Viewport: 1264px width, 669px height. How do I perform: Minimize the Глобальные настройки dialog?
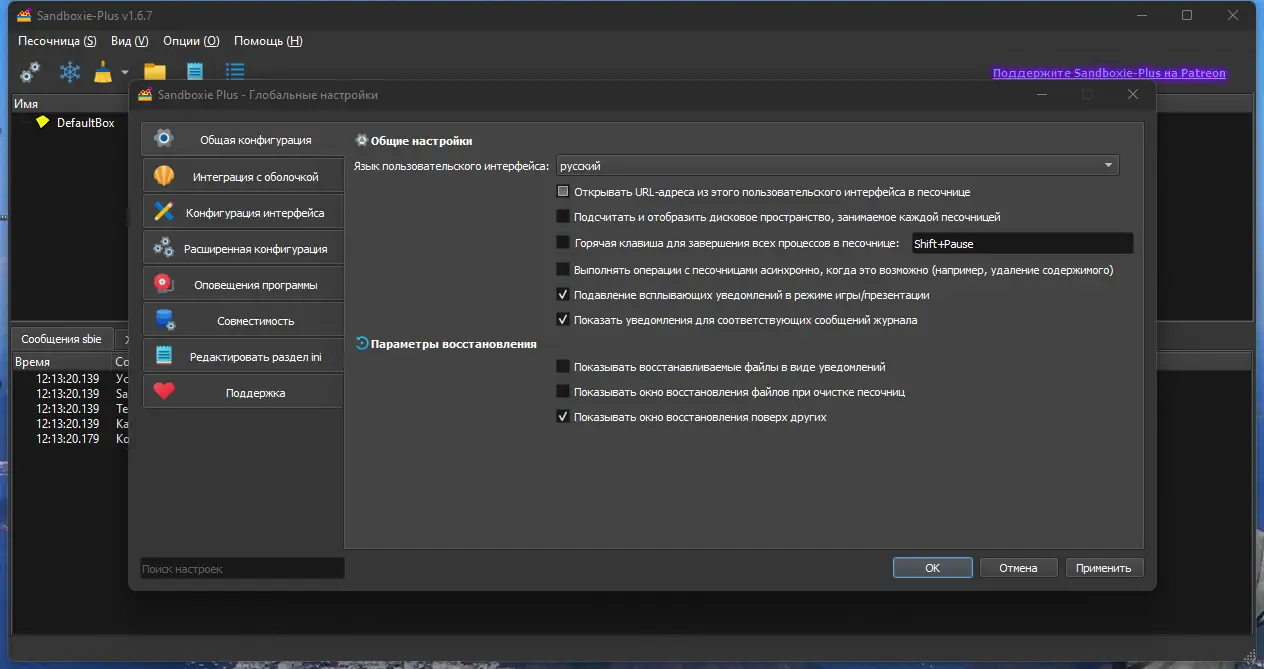coord(1042,94)
